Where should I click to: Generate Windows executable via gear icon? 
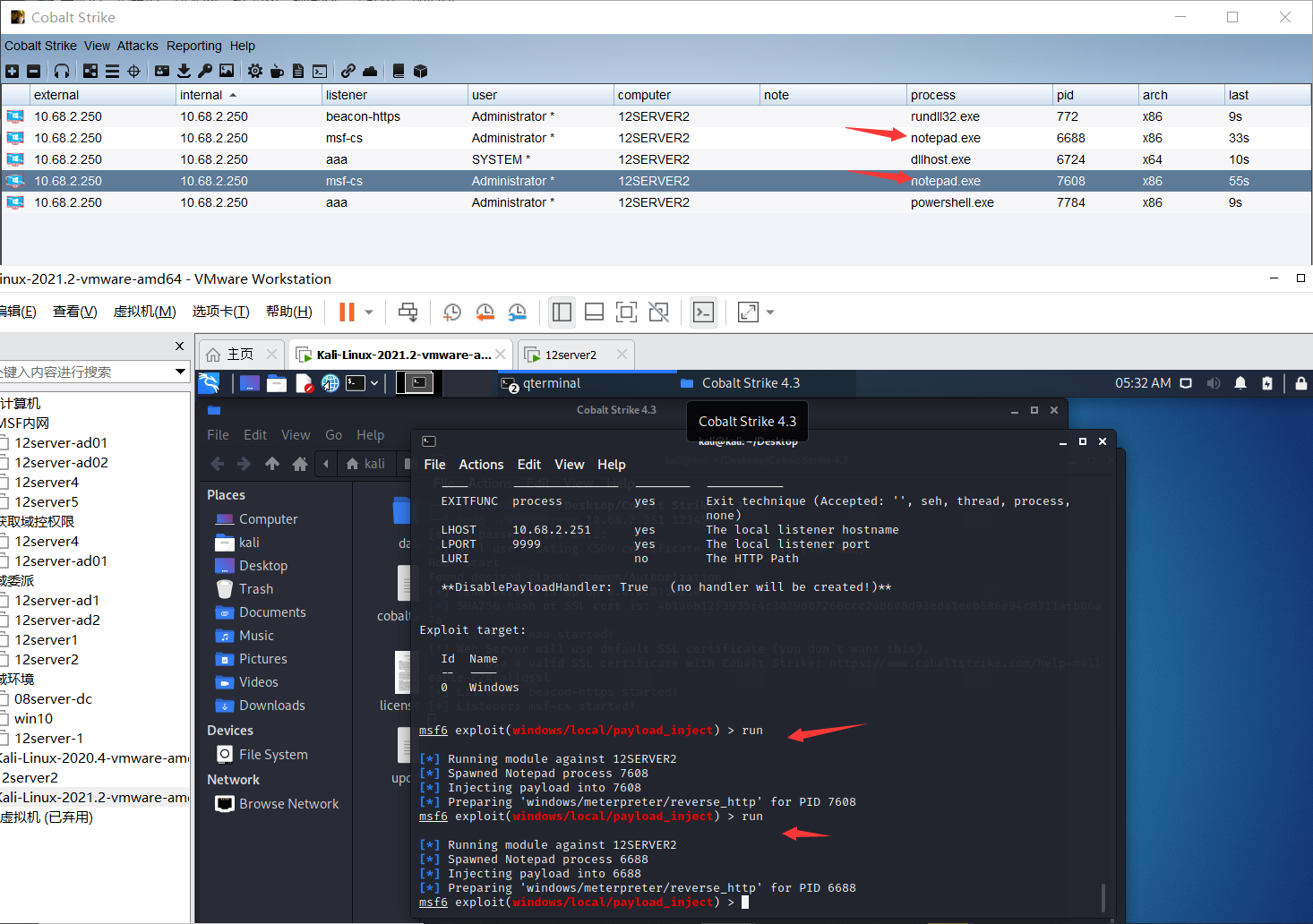click(x=255, y=71)
